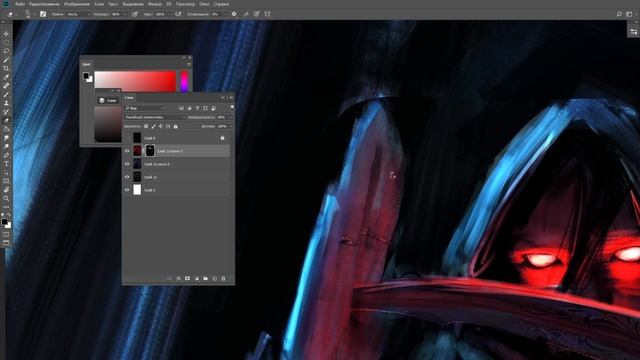Show the hidden top layer Слой 4

127,138
